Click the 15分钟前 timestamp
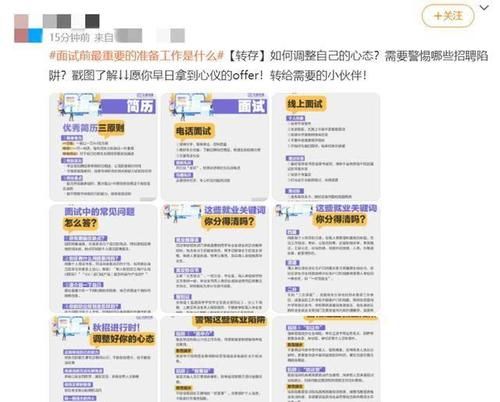This screenshot has height=402, width=500. pos(69,37)
